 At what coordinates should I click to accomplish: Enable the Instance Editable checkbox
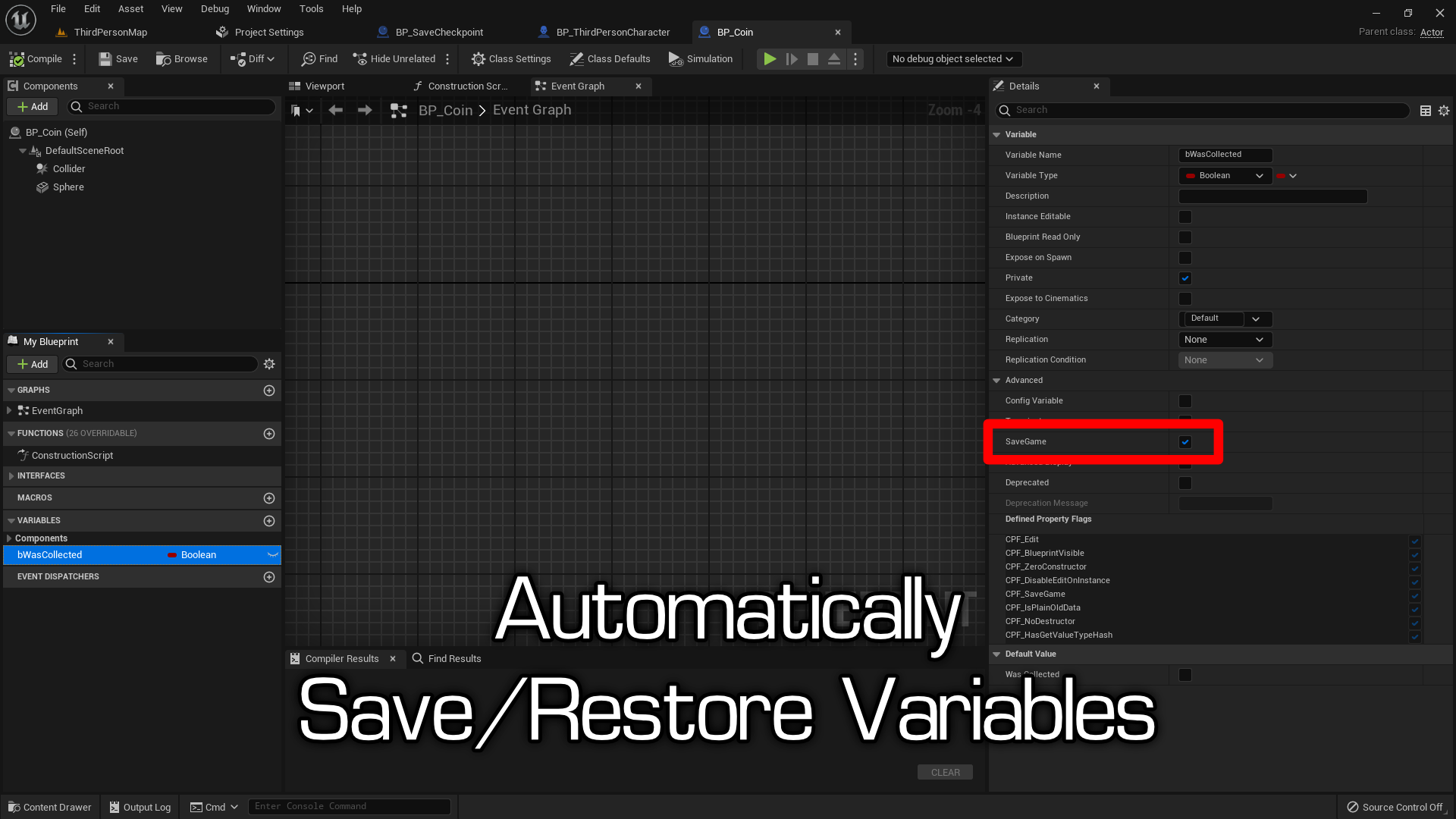point(1185,217)
